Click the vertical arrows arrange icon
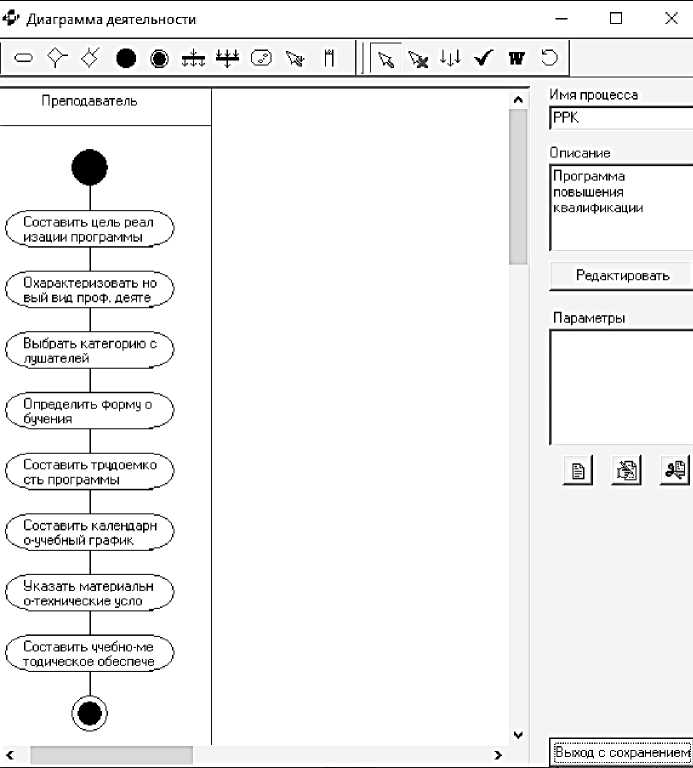Screen dimensions: 693x768 [450, 58]
